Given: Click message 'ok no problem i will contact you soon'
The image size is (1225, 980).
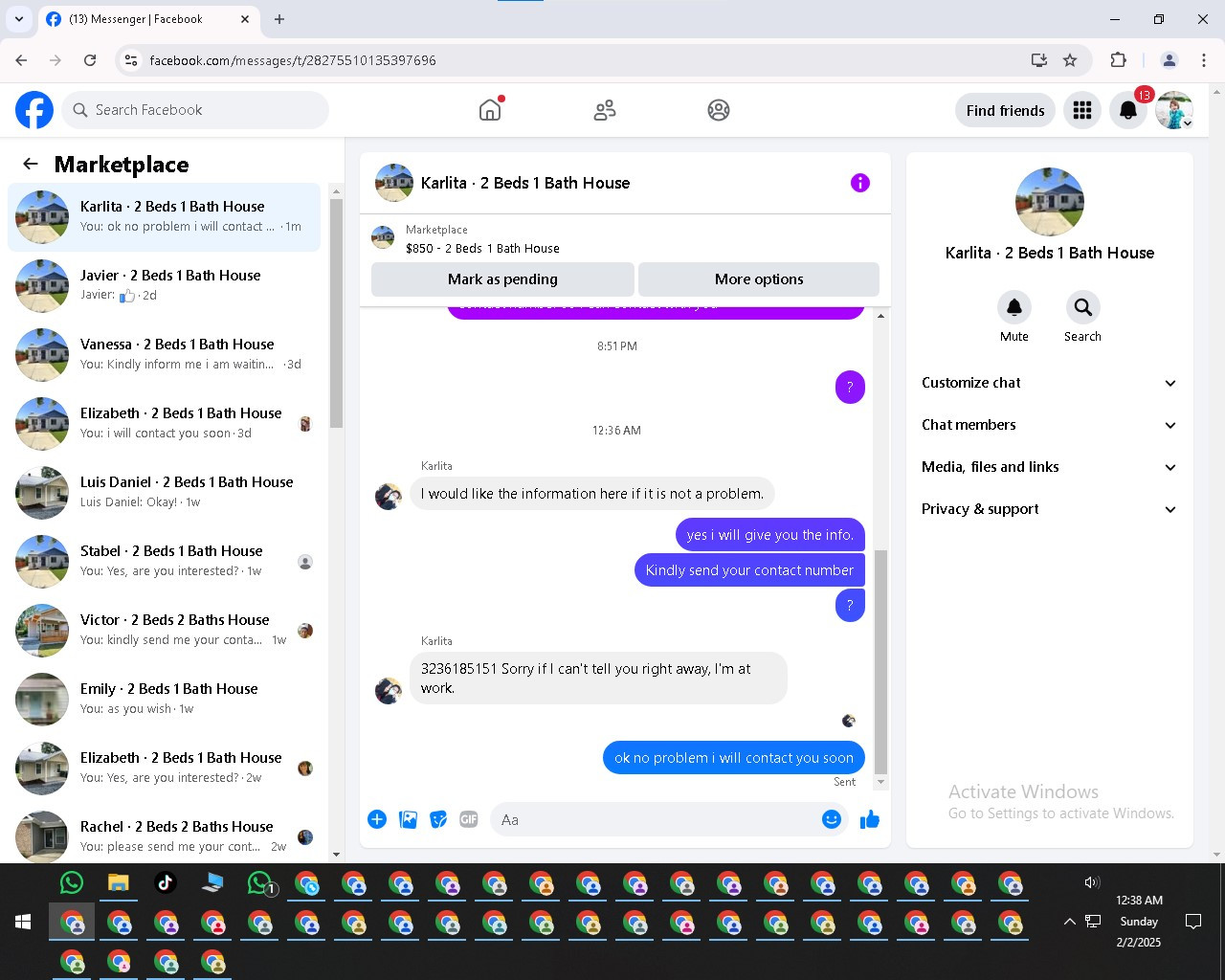Looking at the screenshot, I should (734, 758).
